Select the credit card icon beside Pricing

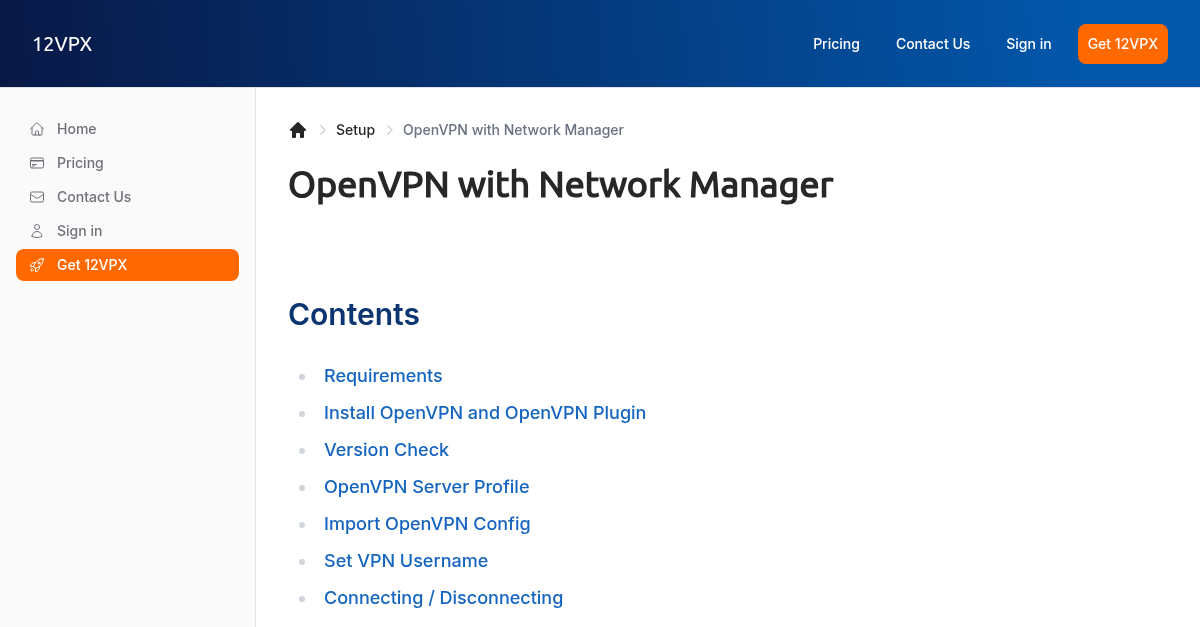pyautogui.click(x=36, y=163)
